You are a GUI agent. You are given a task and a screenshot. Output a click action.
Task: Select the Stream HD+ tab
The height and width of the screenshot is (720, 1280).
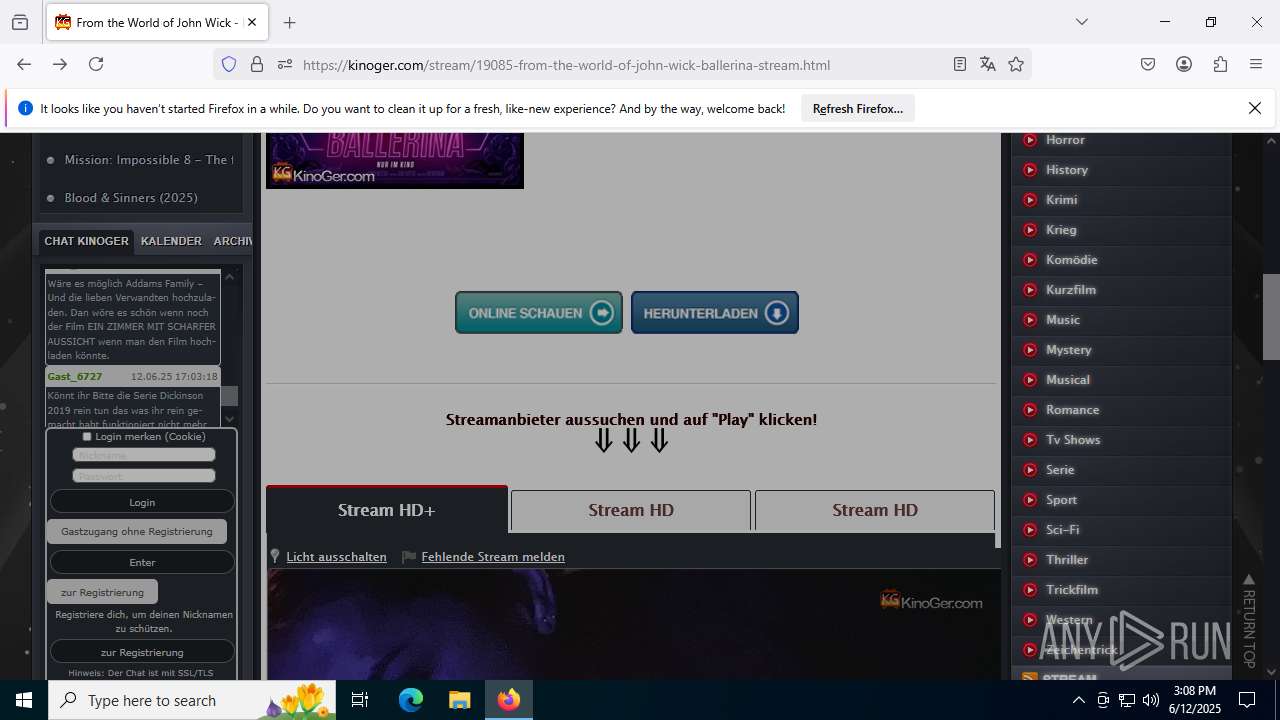[387, 510]
